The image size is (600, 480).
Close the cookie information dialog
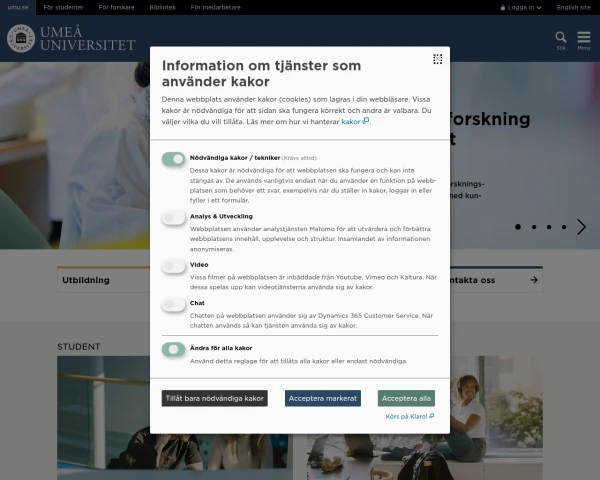coord(437,59)
